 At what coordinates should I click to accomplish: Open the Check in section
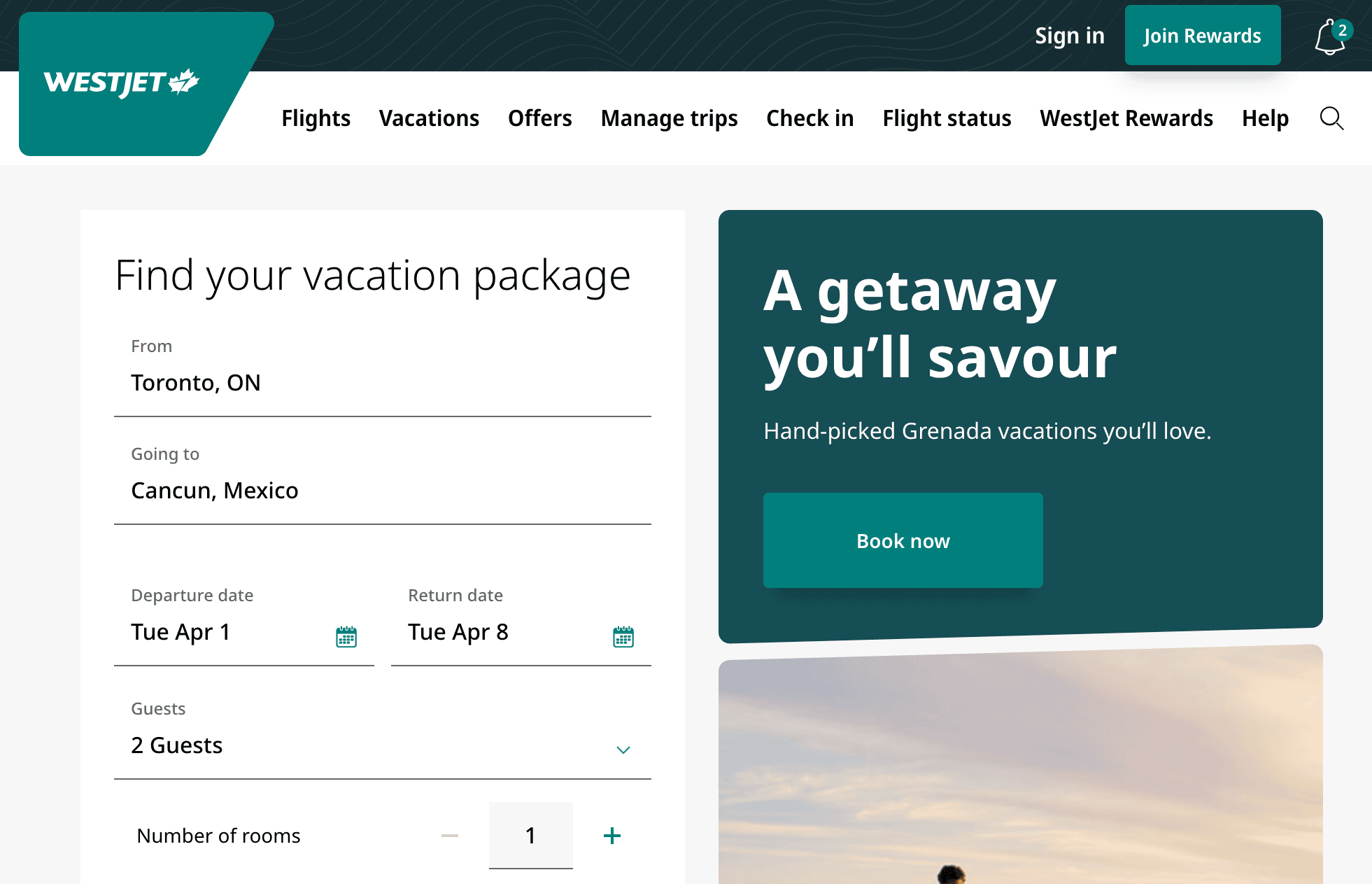809,118
